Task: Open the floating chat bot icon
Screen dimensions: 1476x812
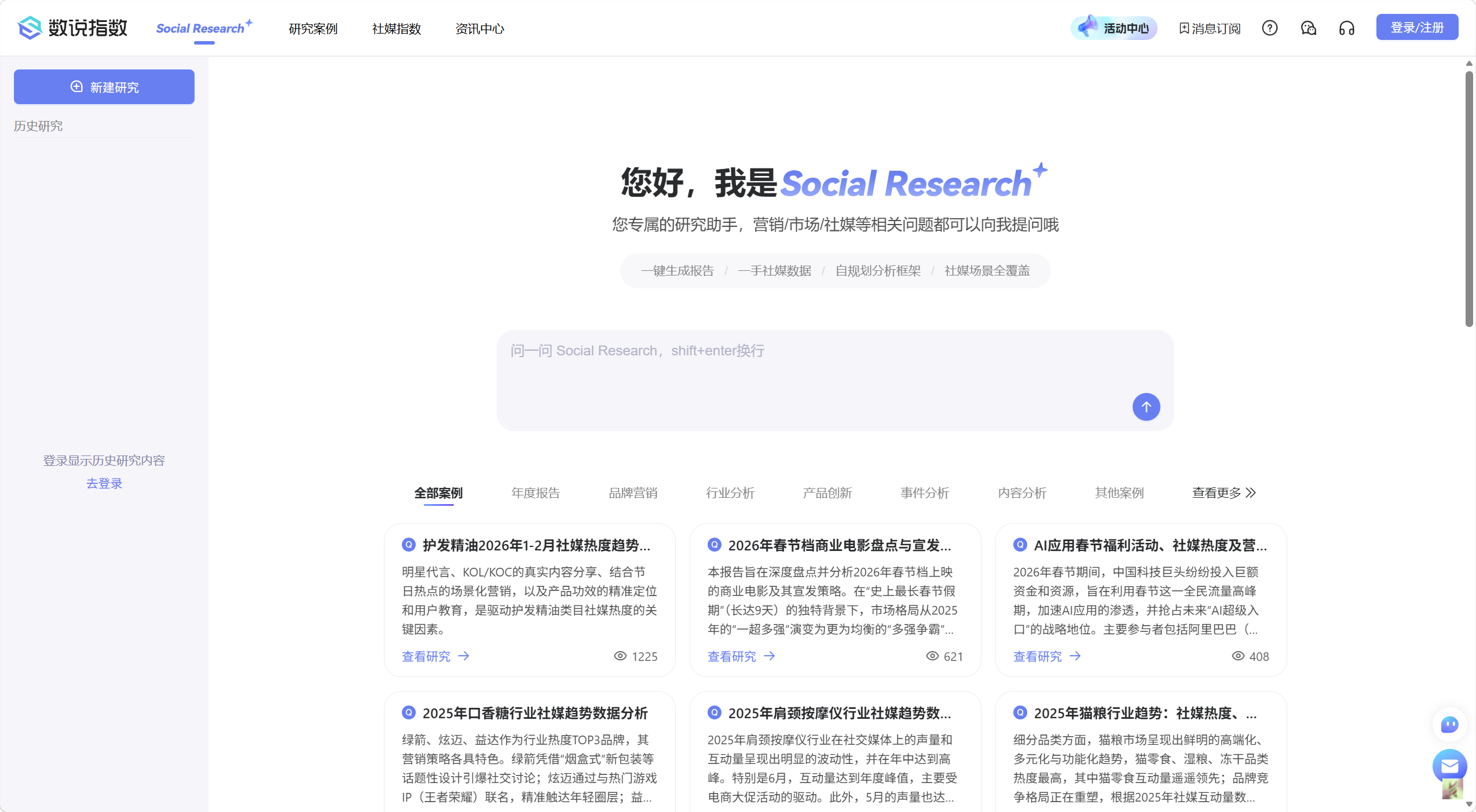Action: (x=1449, y=724)
